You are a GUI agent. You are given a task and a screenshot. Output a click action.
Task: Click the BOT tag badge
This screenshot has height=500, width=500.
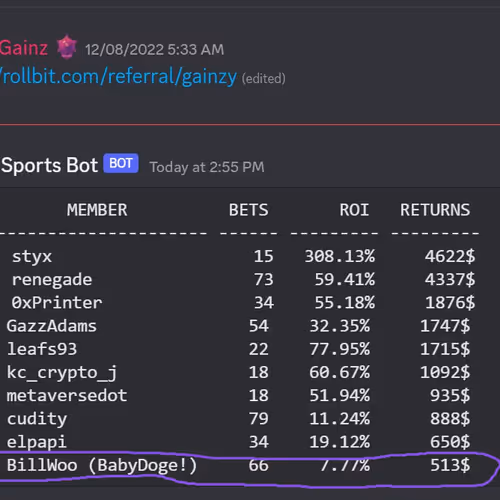121,163
